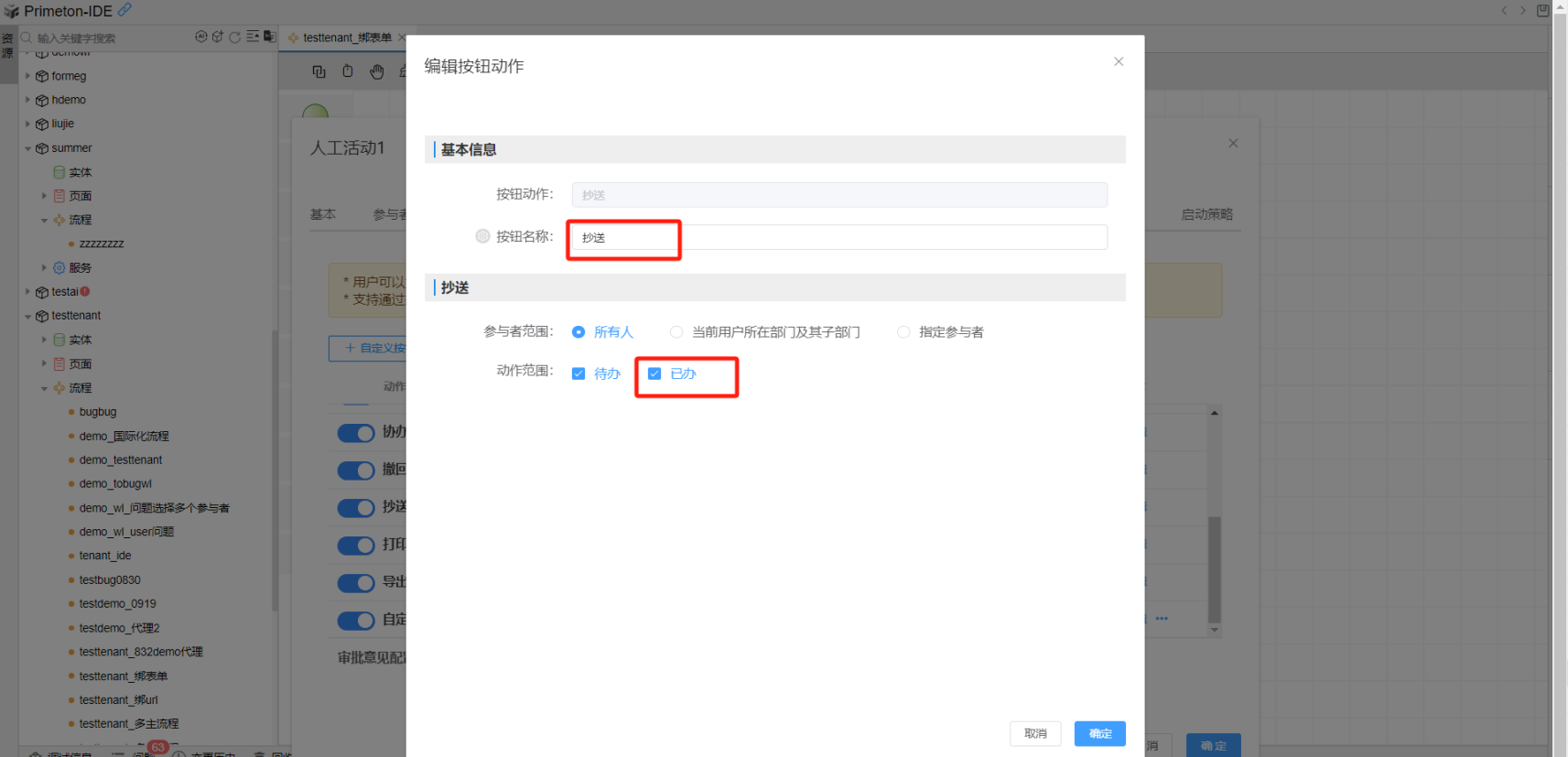Click 取消 to cancel editing
The height and width of the screenshot is (757, 1568).
[1035, 733]
